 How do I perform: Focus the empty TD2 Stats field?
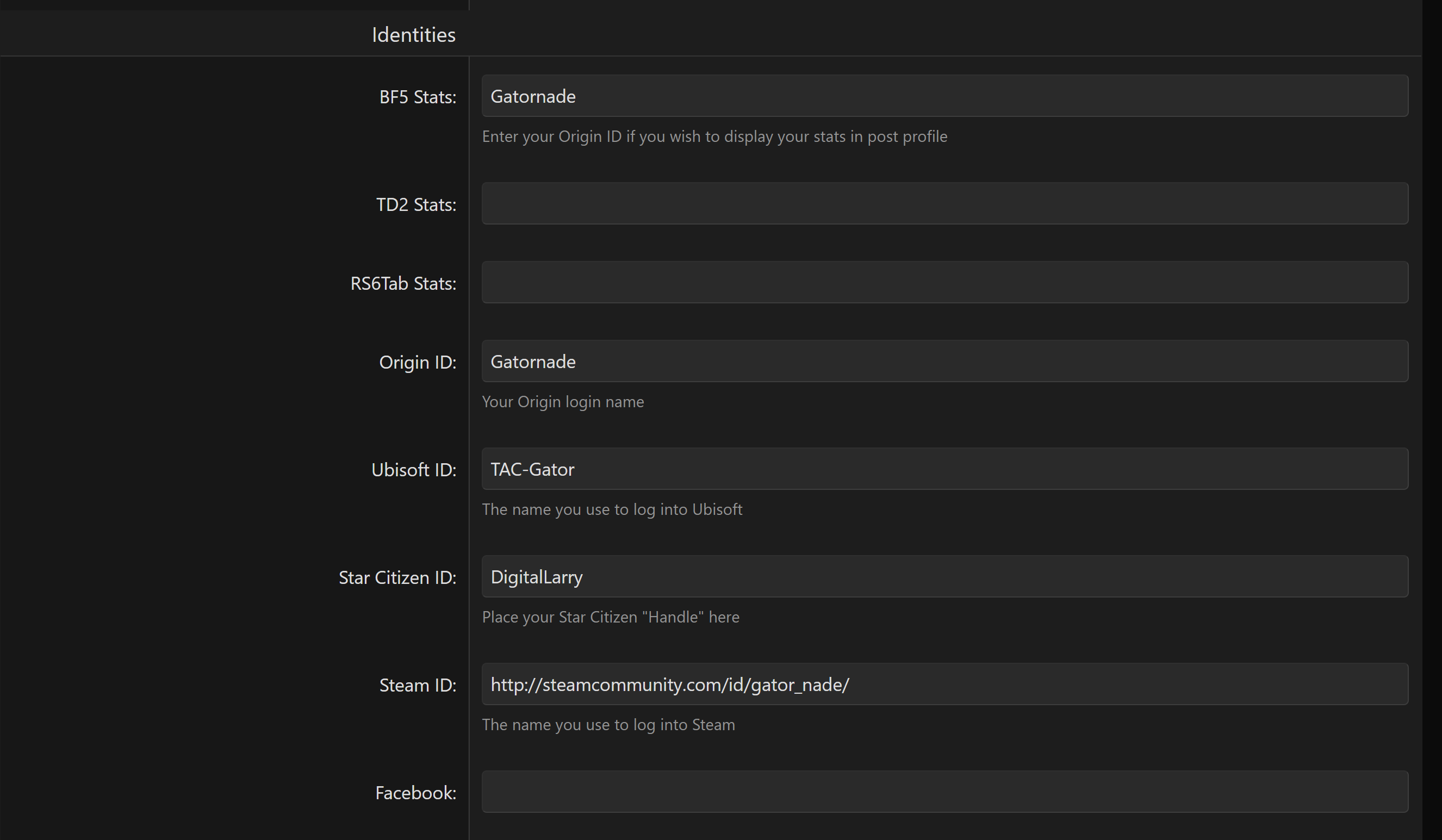tap(944, 204)
